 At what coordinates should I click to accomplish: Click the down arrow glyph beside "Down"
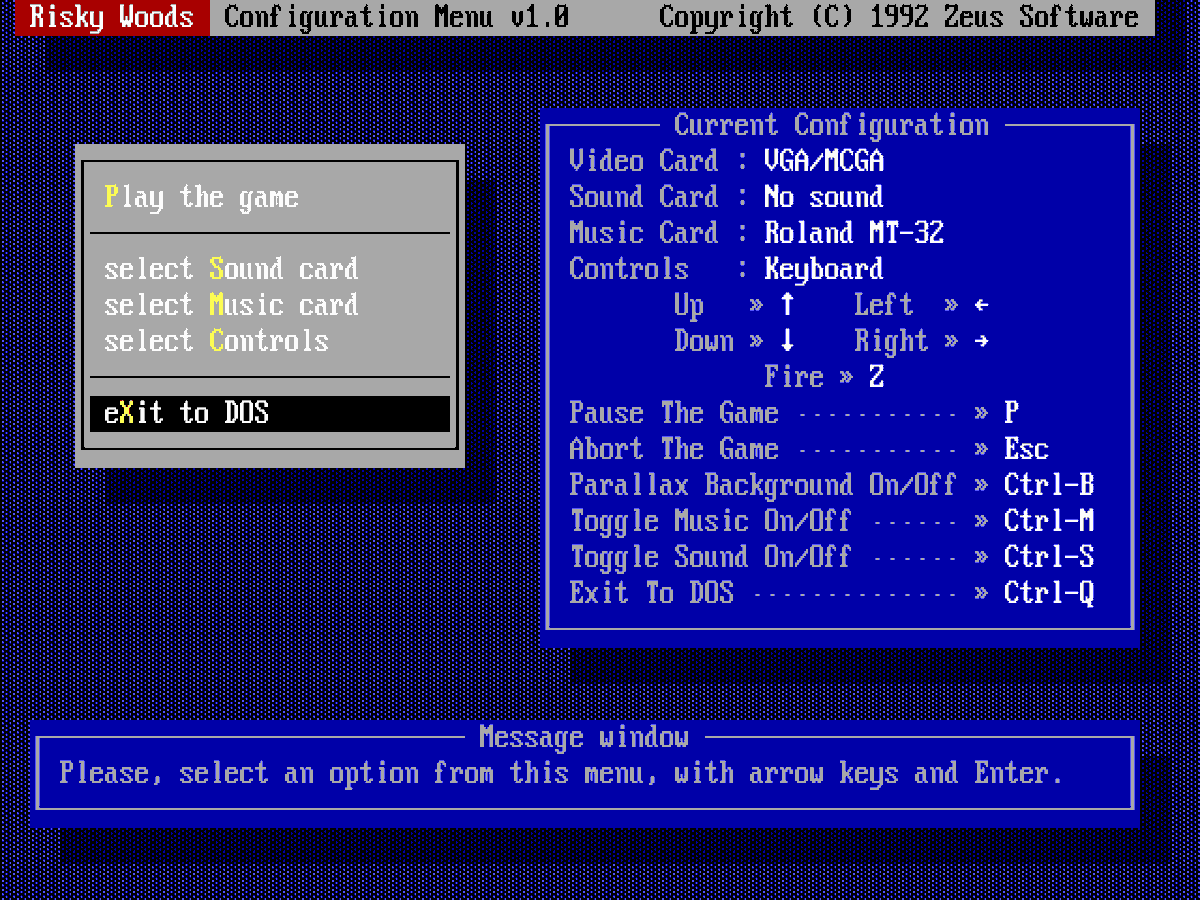tap(787, 341)
